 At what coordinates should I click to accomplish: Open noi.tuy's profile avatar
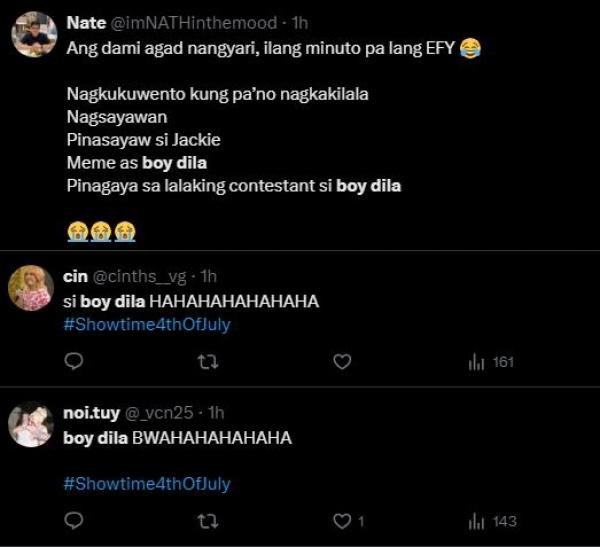click(31, 424)
